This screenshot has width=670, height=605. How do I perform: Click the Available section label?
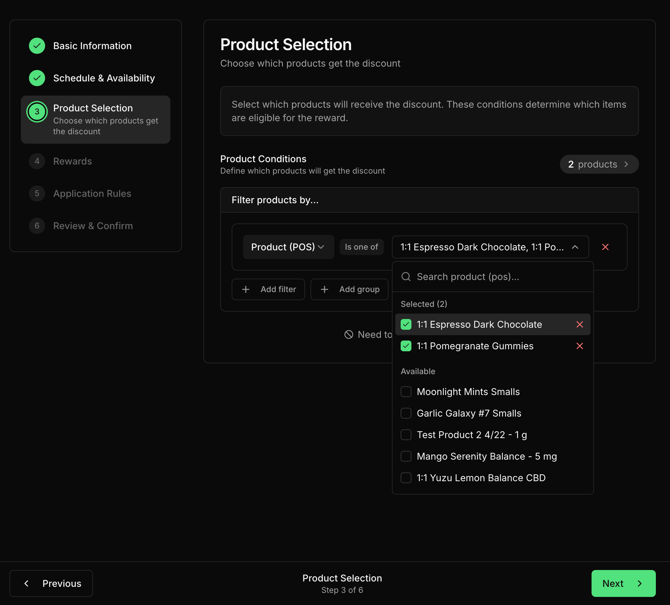coord(418,371)
